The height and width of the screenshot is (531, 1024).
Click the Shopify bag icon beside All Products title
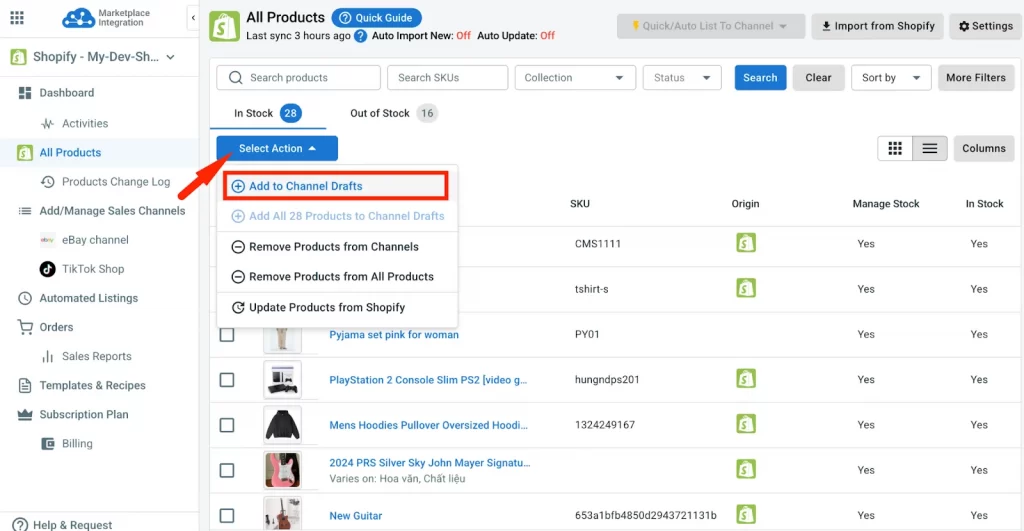224,26
